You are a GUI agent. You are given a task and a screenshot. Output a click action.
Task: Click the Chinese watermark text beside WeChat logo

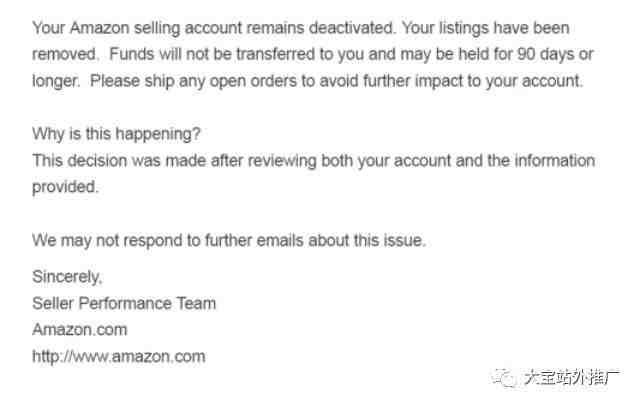coord(571,377)
